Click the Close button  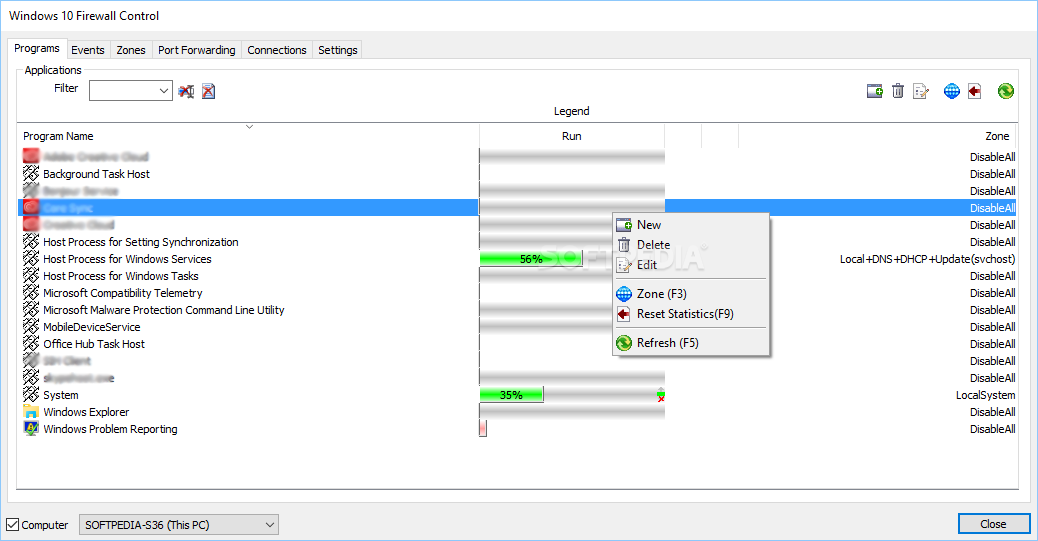pyautogui.click(x=994, y=524)
